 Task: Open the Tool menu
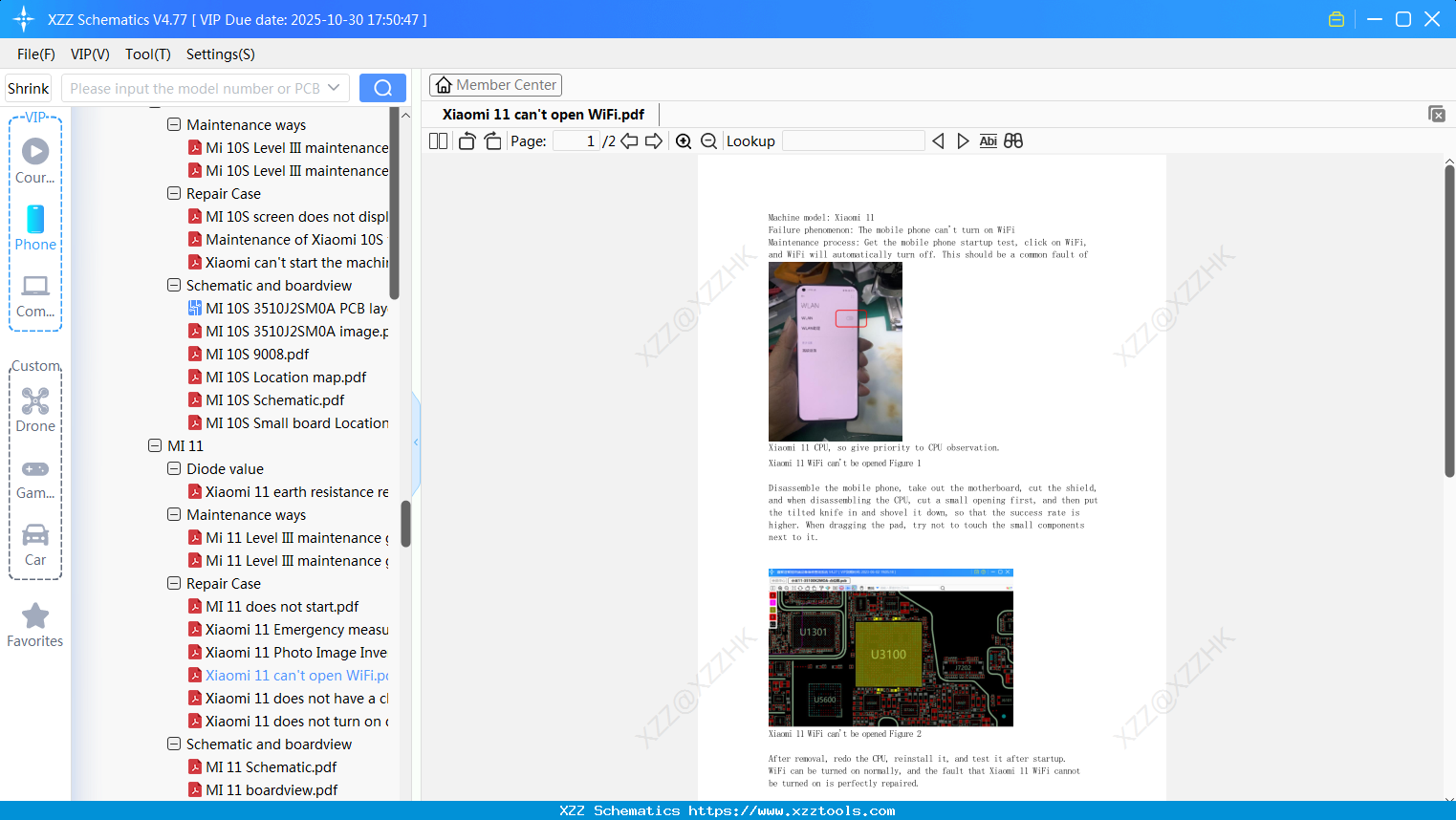148,54
